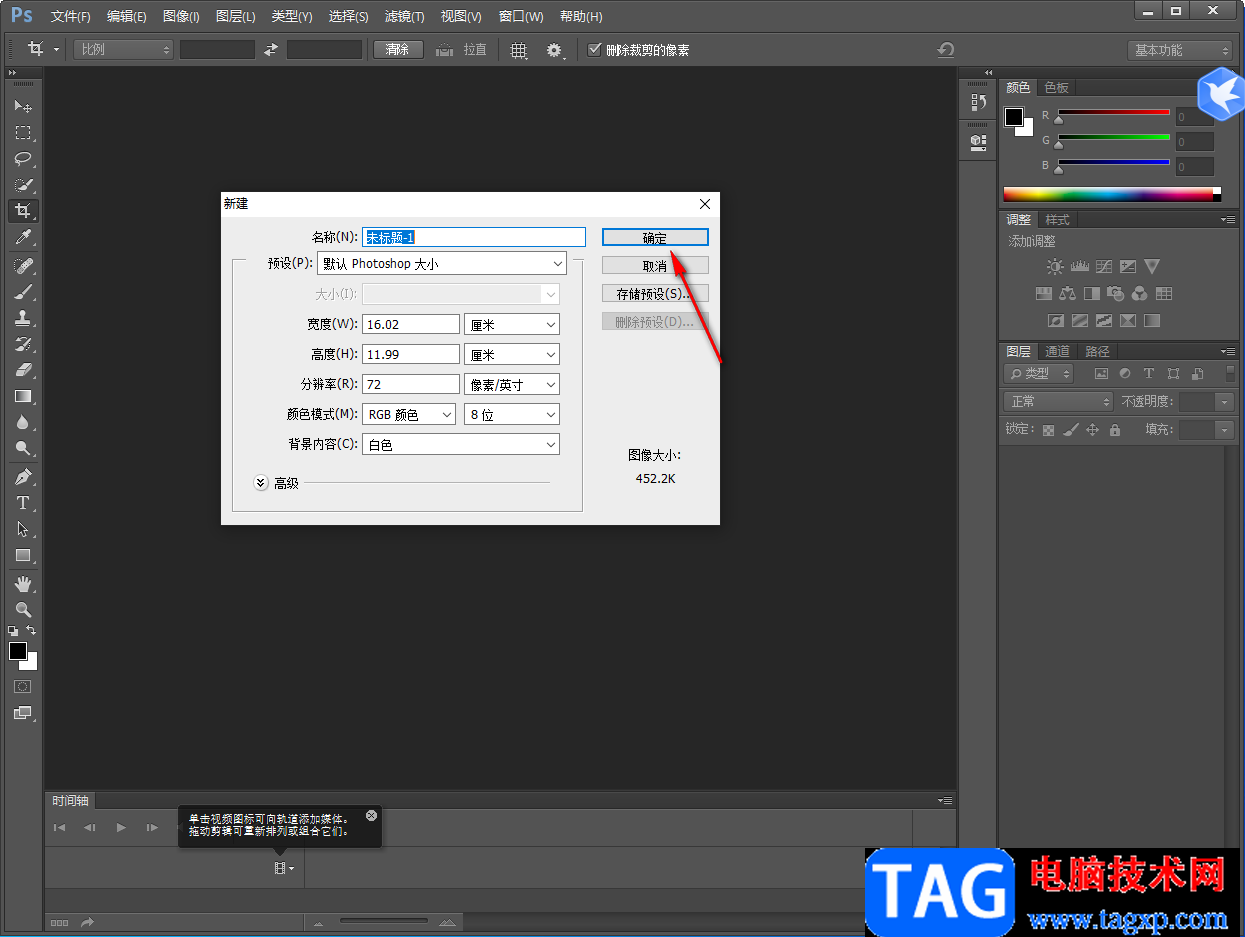Toggle lock all padlock icon
Image resolution: width=1245 pixels, height=937 pixels.
(1115, 430)
